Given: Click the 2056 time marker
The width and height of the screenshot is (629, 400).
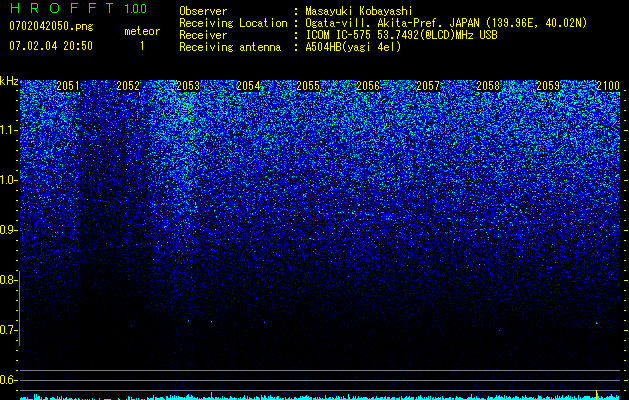Looking at the screenshot, I should point(368,85).
